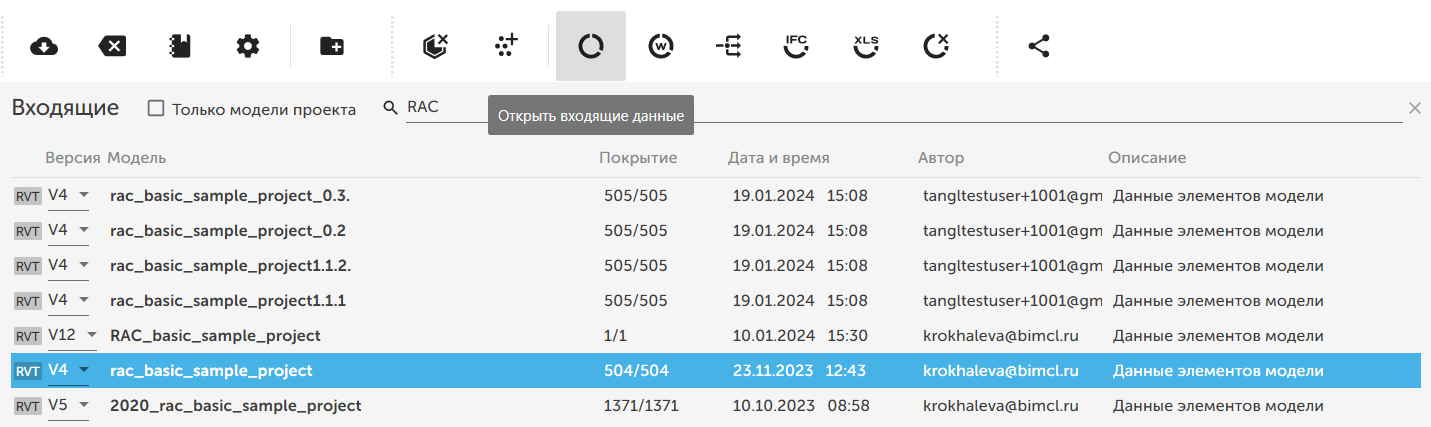
Task: Toggle 'Только модели проекта' checkbox
Action: (x=156, y=108)
